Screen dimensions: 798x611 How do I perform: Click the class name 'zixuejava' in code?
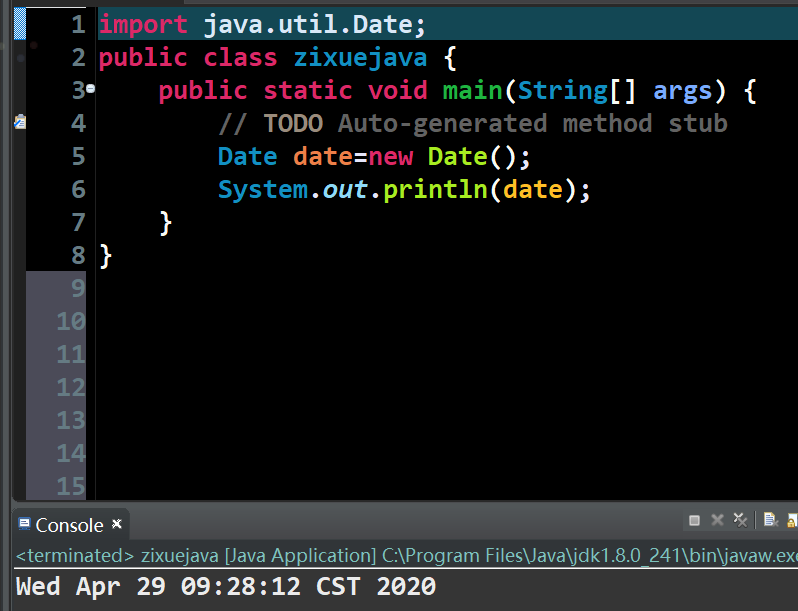360,57
